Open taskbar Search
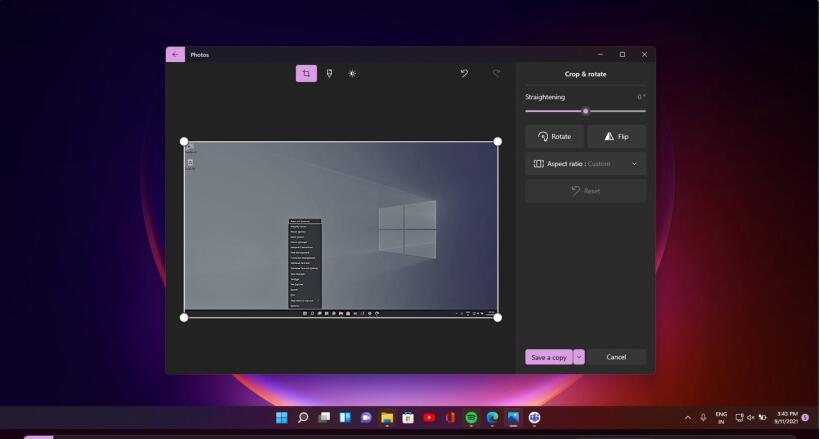 coord(303,418)
